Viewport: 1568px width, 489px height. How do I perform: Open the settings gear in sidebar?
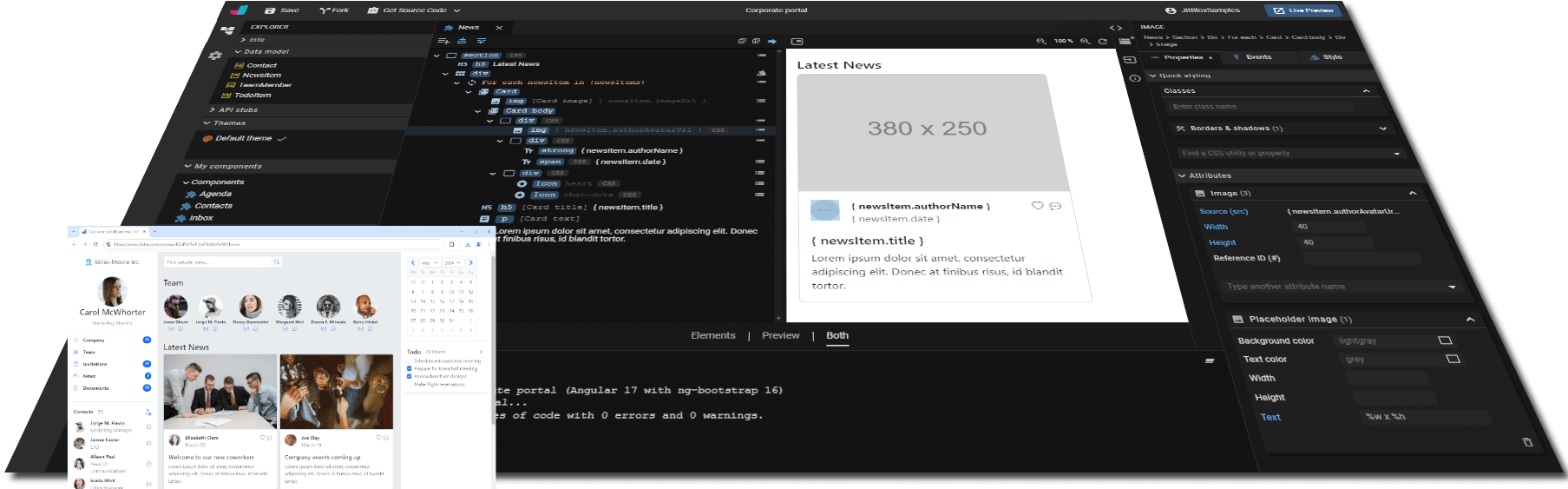(x=215, y=56)
